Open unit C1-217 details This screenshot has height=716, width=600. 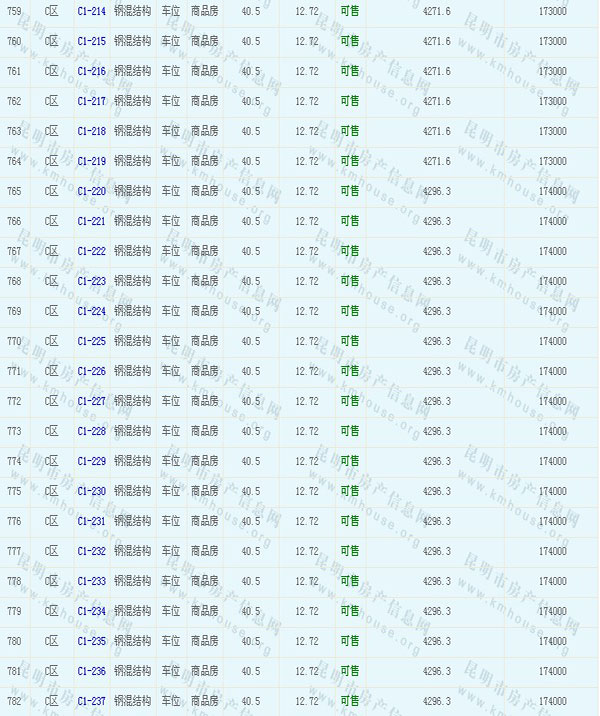point(91,101)
